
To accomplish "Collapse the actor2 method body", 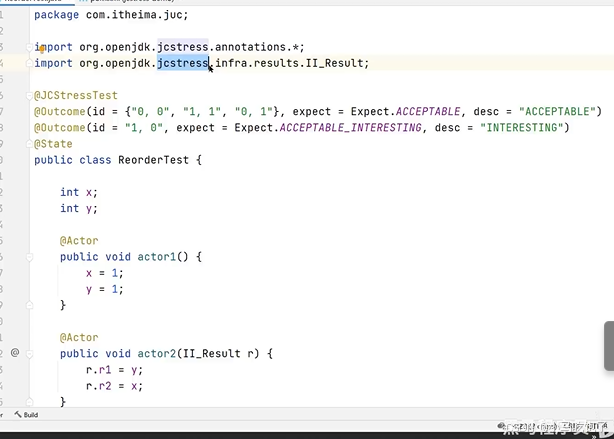I will 29,354.
